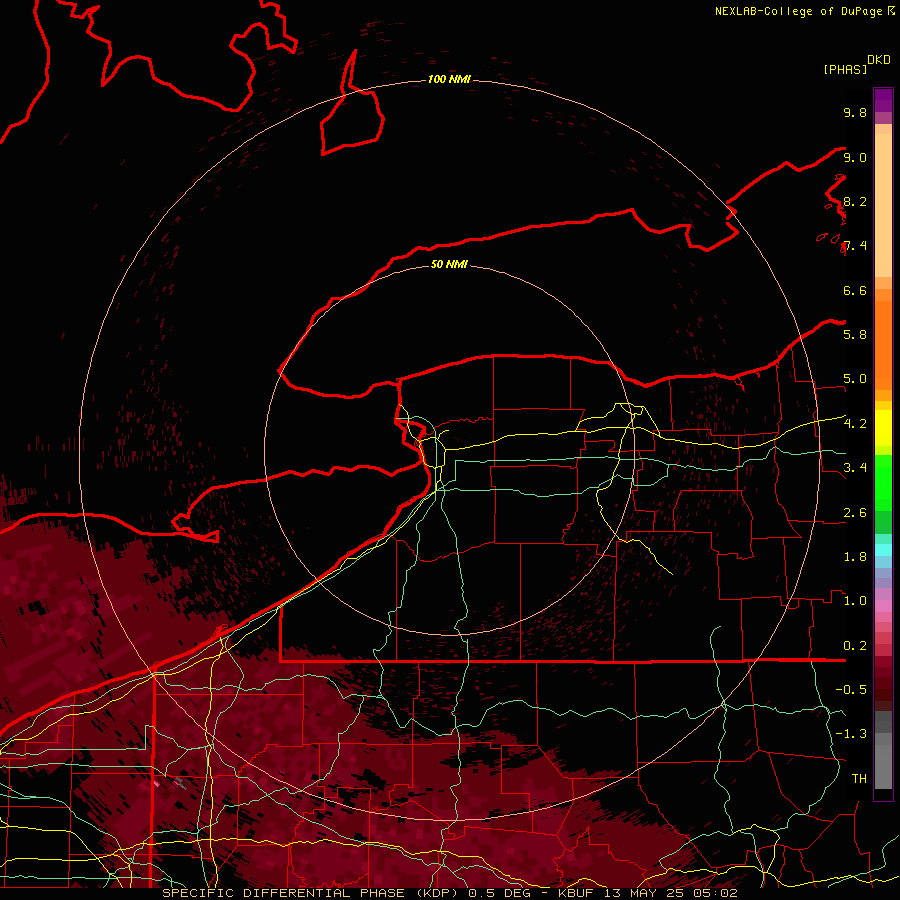Click the -0.5 value on the color scale
900x900 pixels.
851,690
